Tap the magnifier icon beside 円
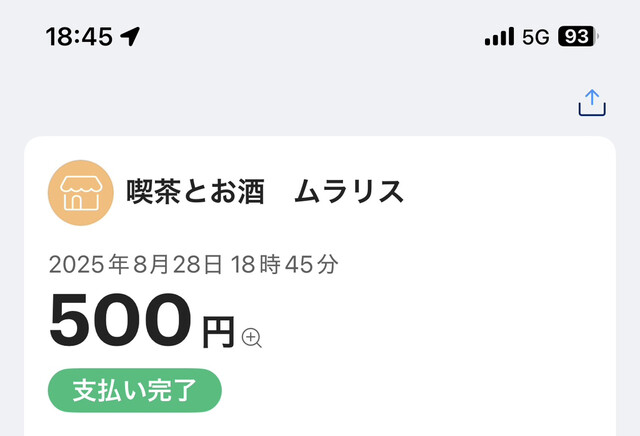The width and height of the screenshot is (640, 436). click(251, 337)
